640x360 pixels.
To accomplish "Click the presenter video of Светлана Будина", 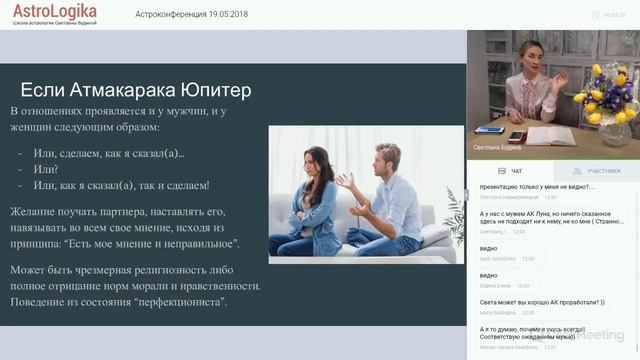I will pyautogui.click(x=553, y=95).
